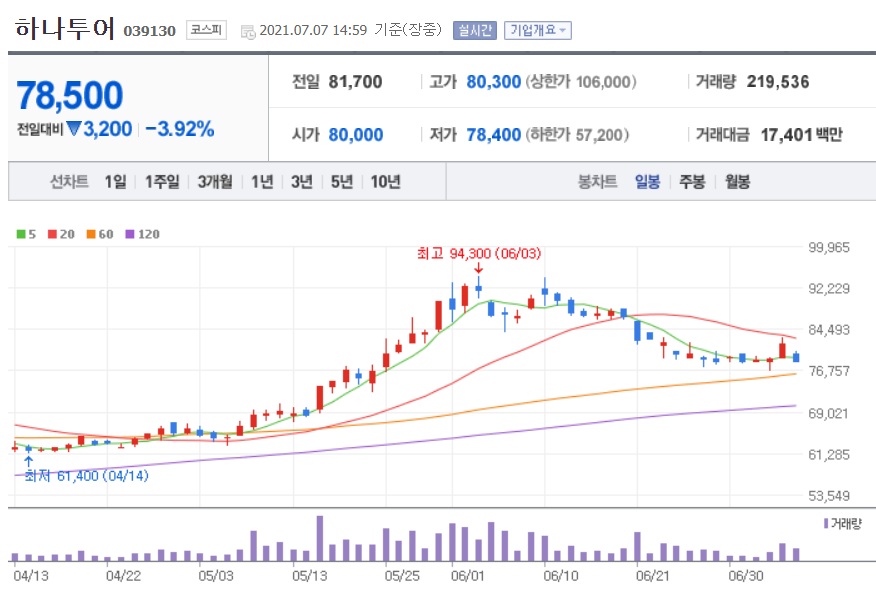
Task: Toggle the 실시간 real-time button
Action: click(475, 30)
